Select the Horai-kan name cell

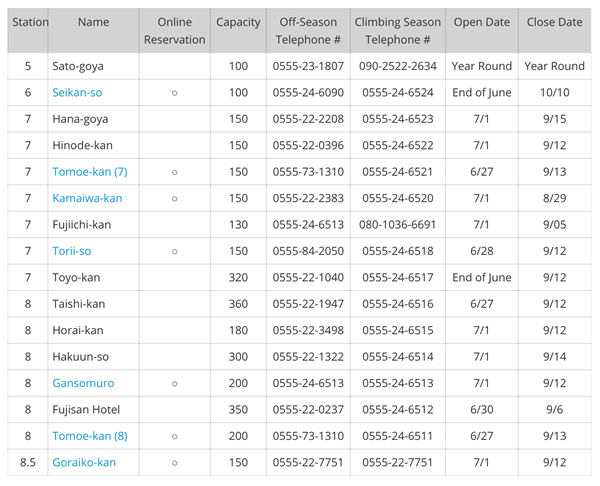click(93, 330)
